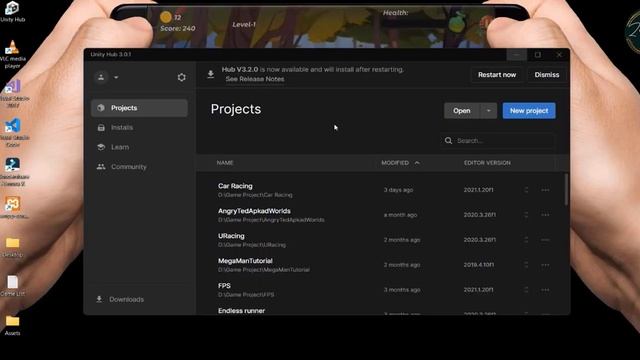
Task: Open the See Release Notes link
Action: pyautogui.click(x=255, y=79)
